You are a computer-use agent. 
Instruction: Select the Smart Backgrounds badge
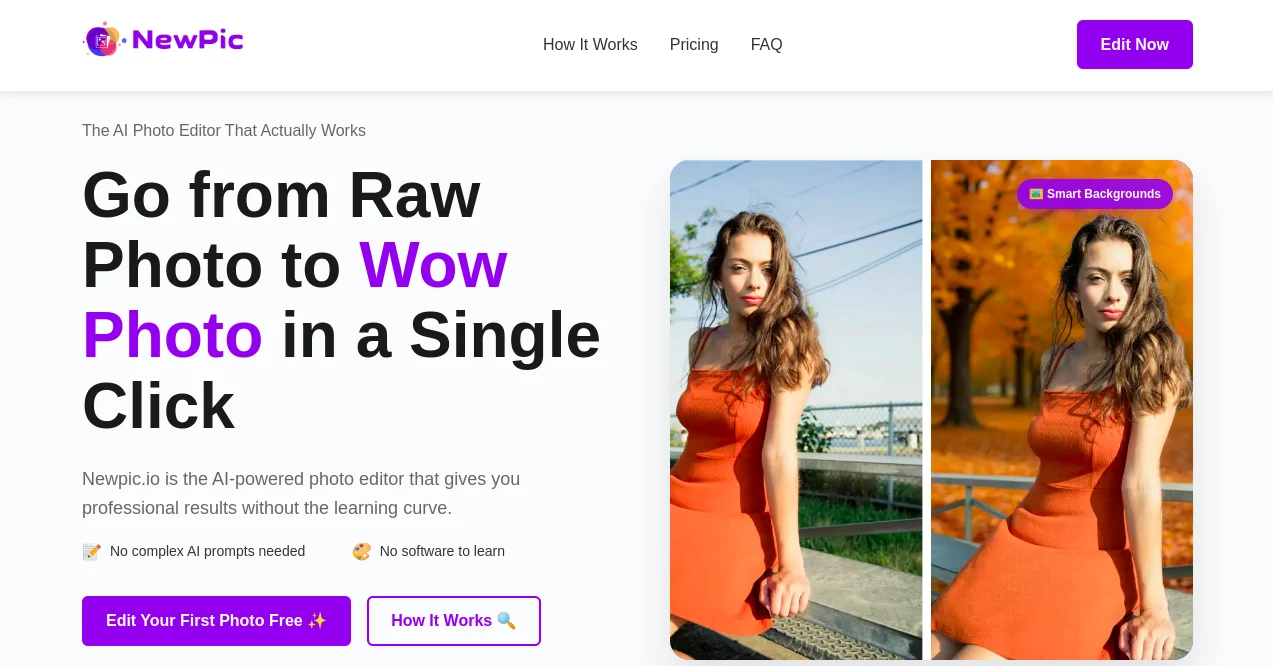[x=1095, y=194]
